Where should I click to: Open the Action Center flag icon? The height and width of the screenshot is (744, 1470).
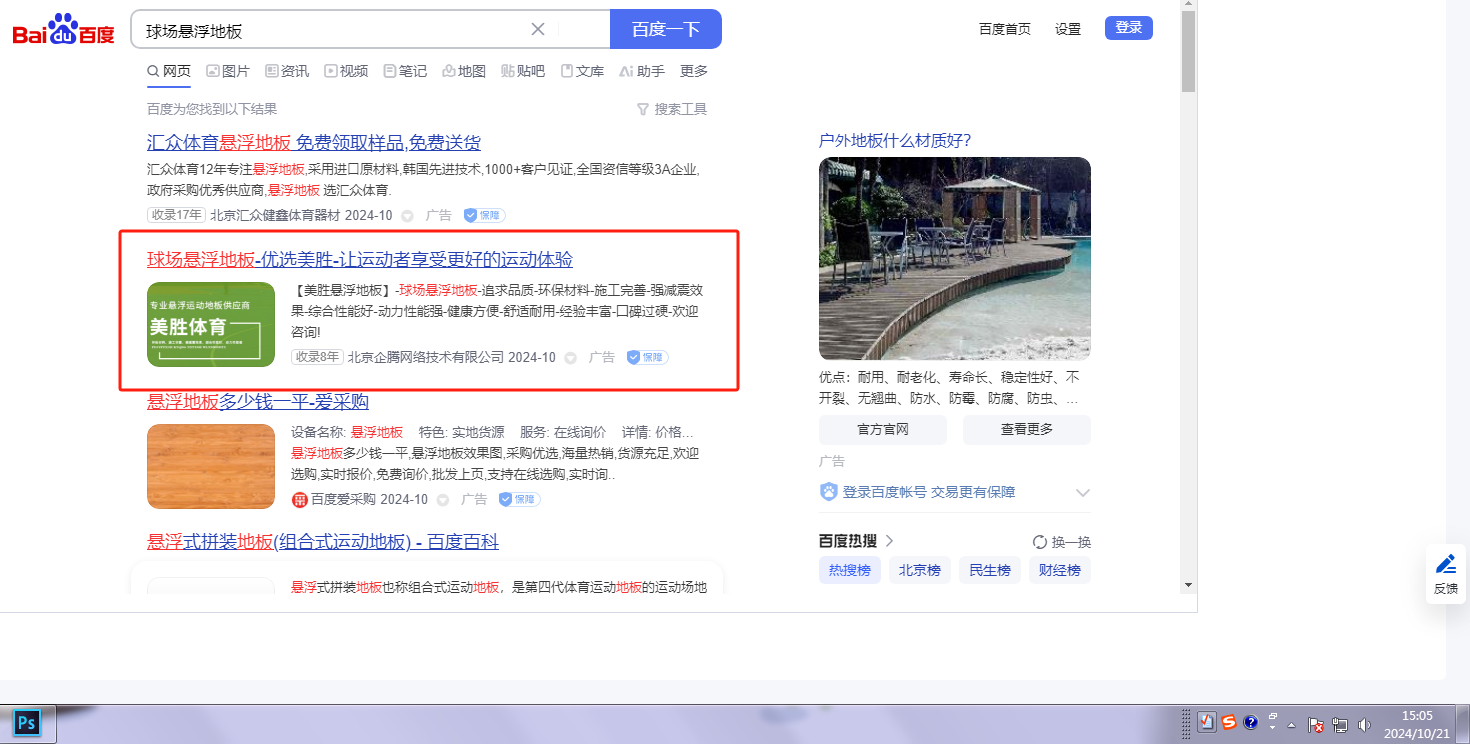click(1316, 724)
